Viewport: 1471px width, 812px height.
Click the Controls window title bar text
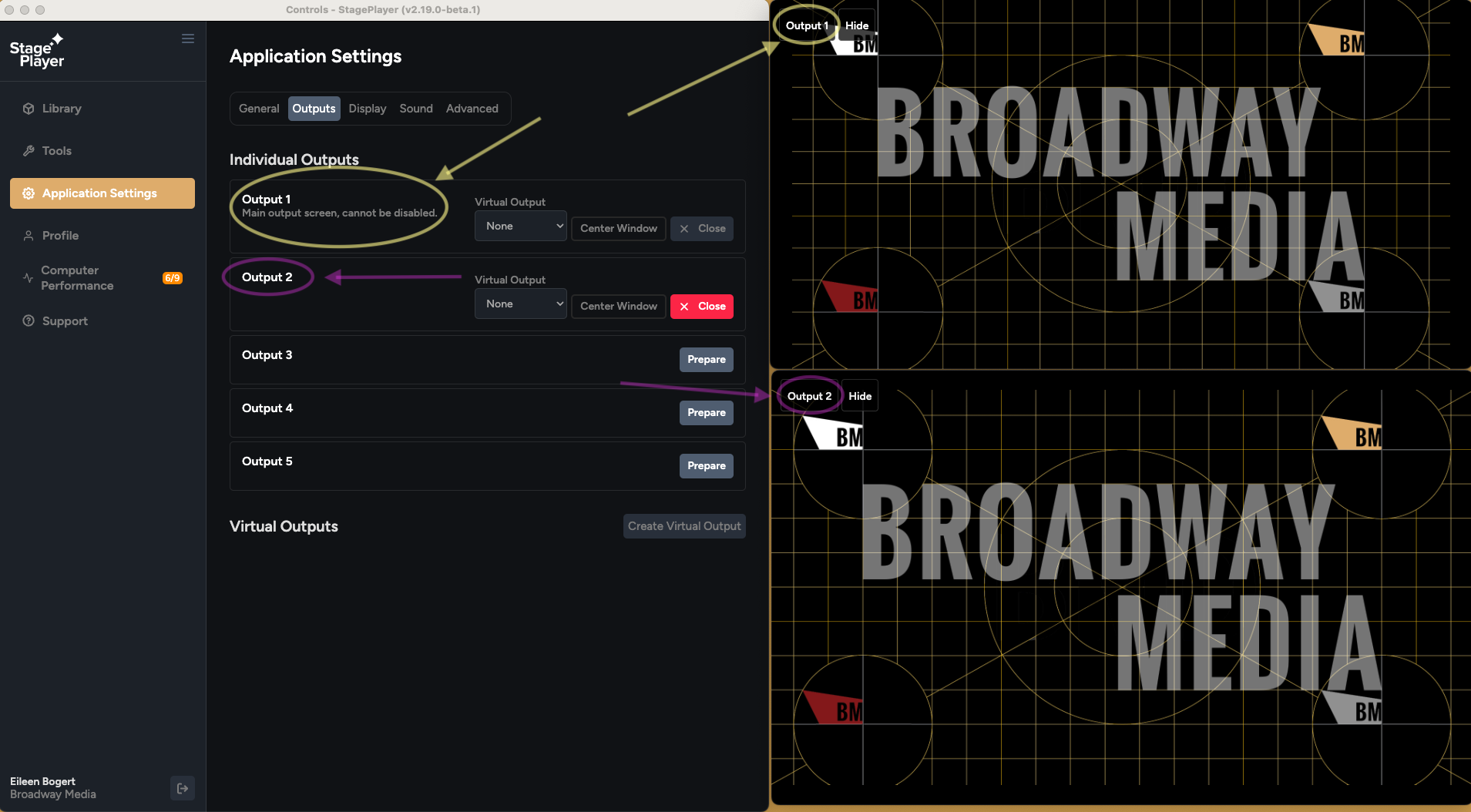[383, 10]
